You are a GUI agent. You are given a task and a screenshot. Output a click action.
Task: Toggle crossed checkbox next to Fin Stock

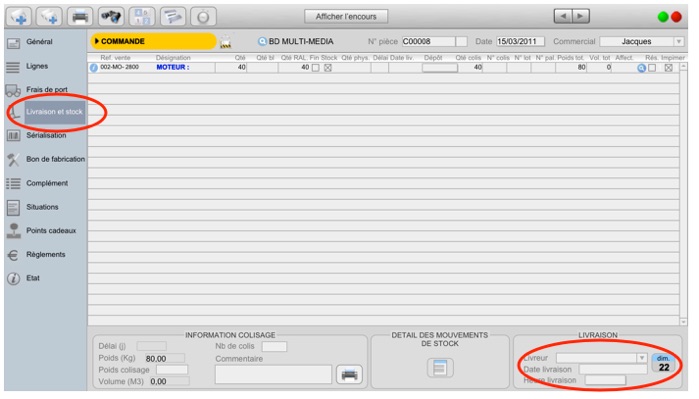point(328,68)
